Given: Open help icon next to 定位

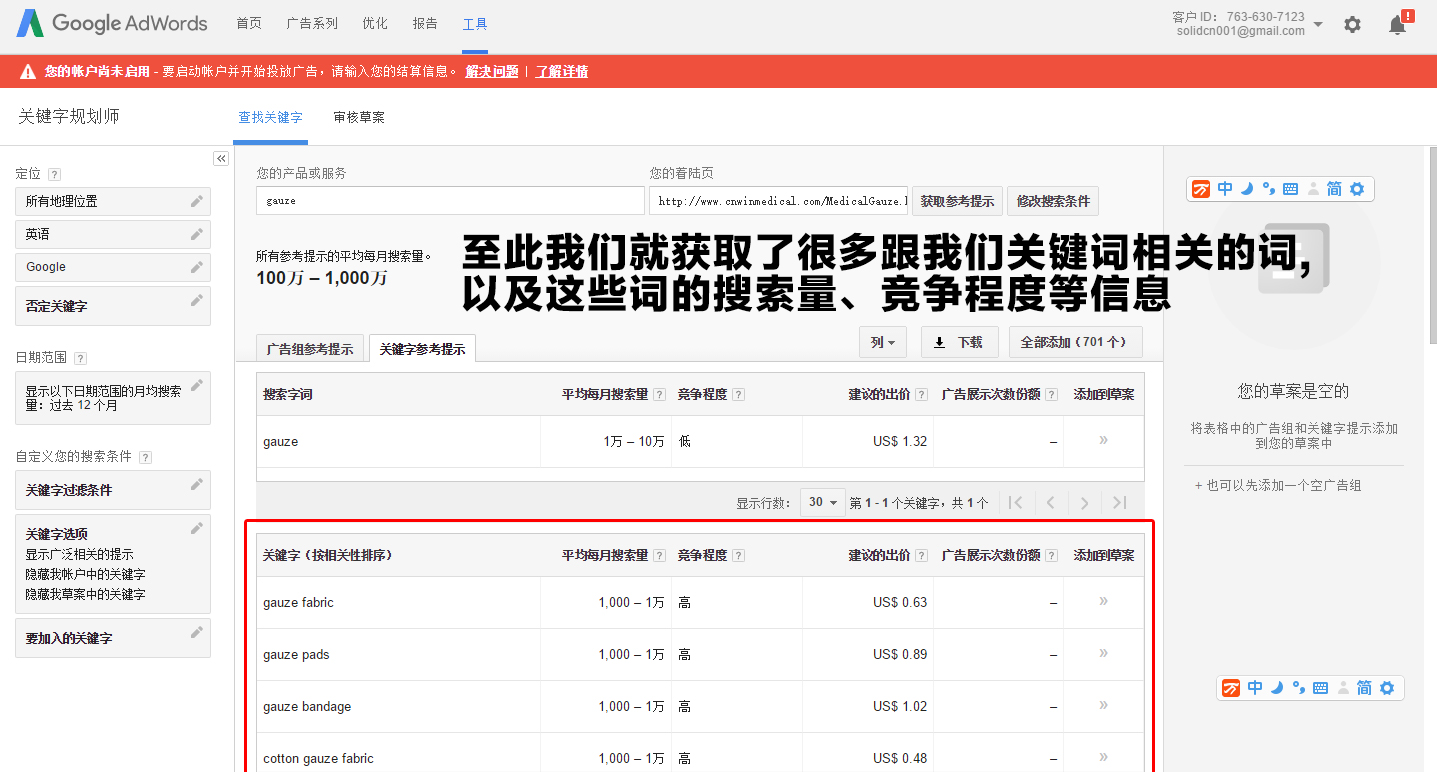Looking at the screenshot, I should pyautogui.click(x=54, y=174).
